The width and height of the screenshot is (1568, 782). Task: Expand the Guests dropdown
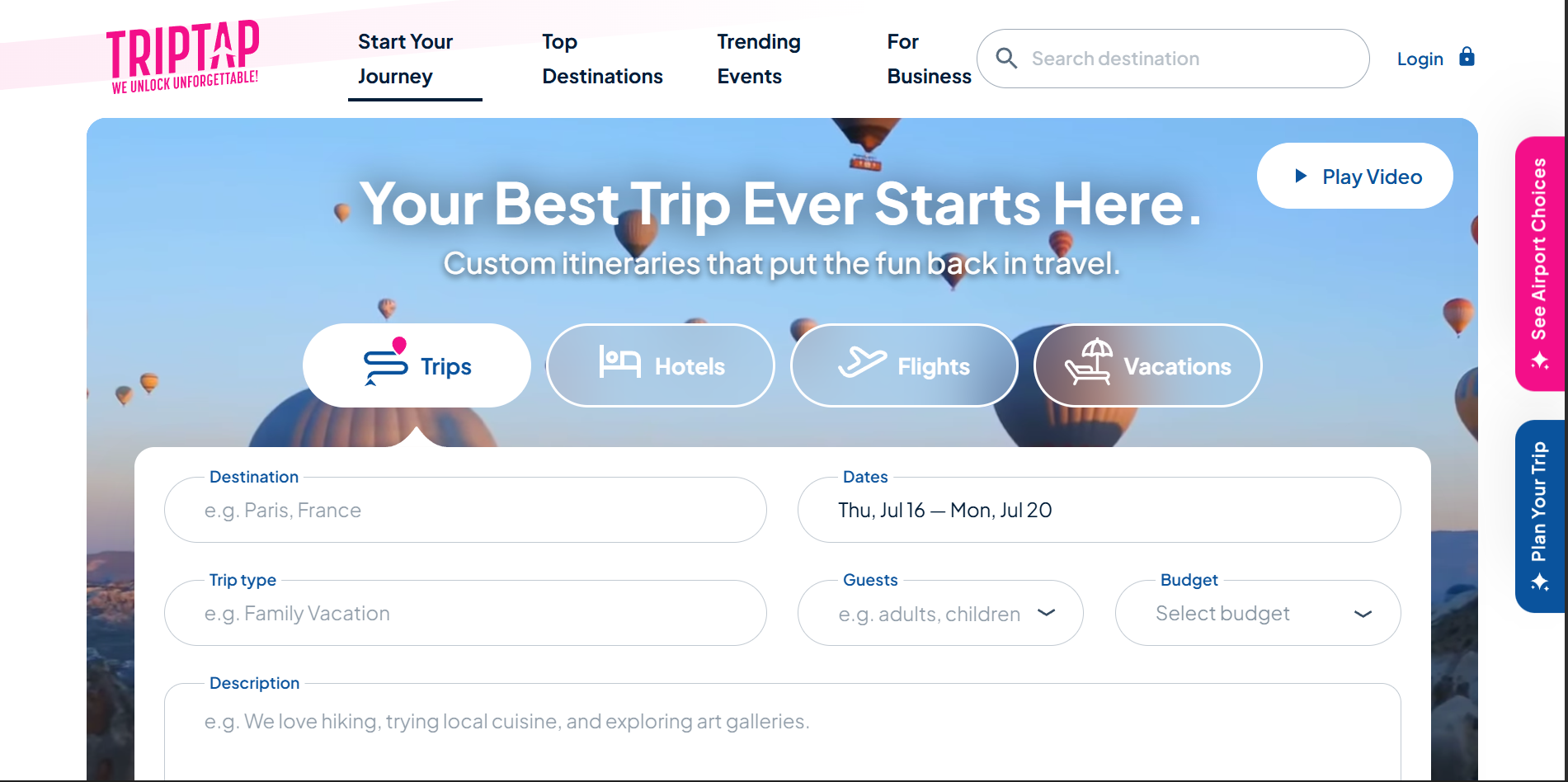coord(1046,613)
